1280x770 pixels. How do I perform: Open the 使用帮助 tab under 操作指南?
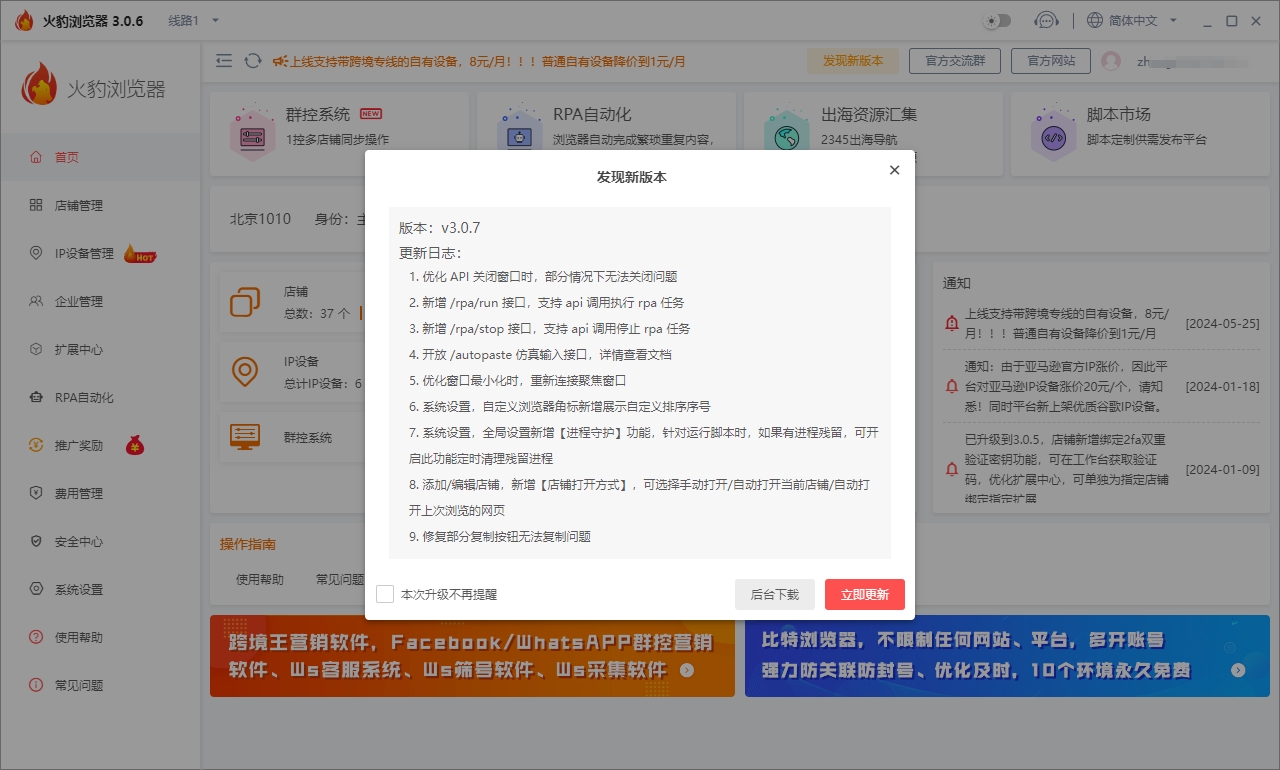click(260, 579)
